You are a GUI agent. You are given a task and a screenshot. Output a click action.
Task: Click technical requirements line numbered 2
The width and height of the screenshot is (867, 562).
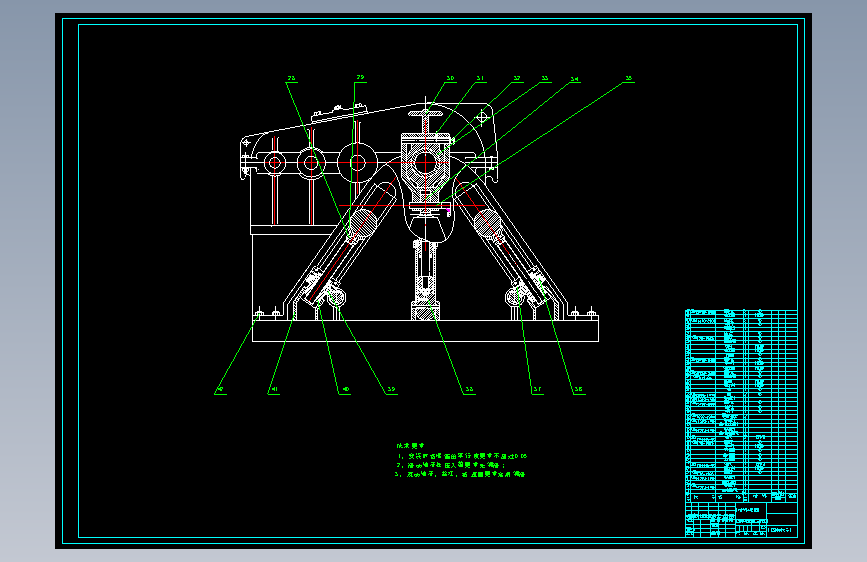(451, 465)
